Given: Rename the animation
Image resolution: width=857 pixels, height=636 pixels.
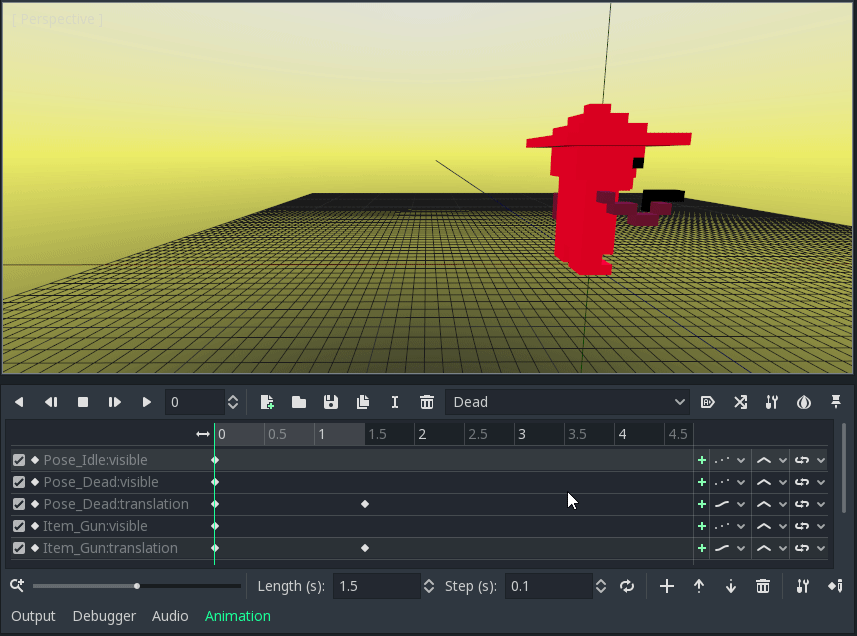Looking at the screenshot, I should [395, 402].
